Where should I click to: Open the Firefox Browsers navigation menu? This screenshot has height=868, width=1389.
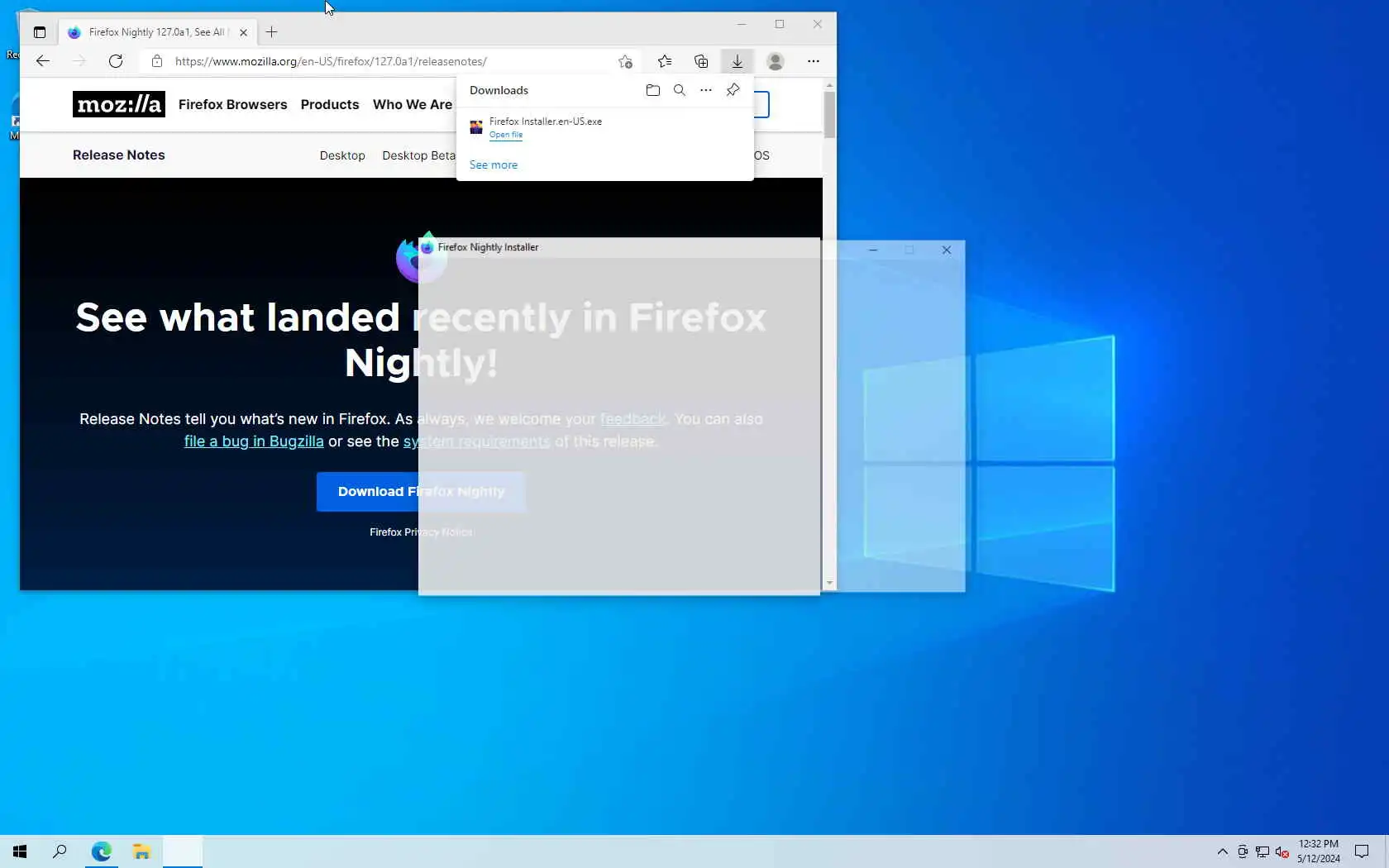coord(233,104)
